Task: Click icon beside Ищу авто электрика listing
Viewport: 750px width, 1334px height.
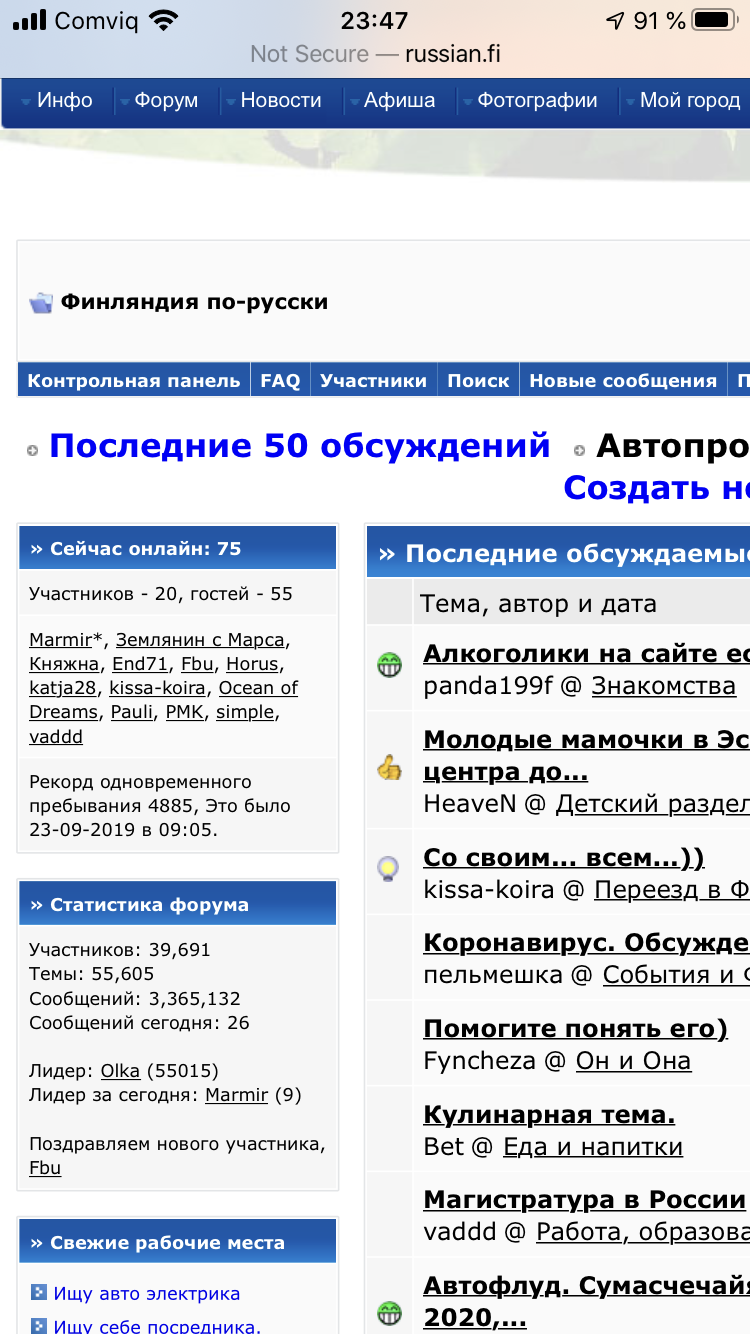Action: pos(39,1293)
